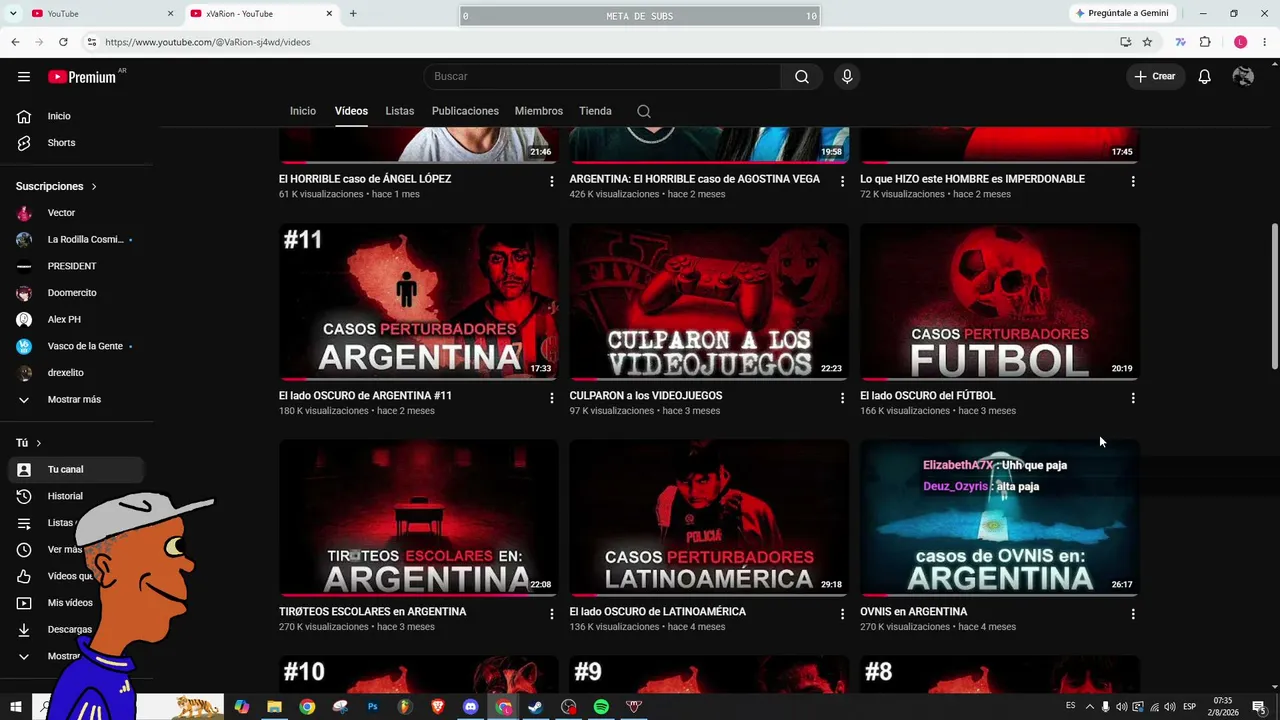1280x720 pixels.
Task: Click the page vertical scrollbar thumb
Action: (x=1274, y=294)
